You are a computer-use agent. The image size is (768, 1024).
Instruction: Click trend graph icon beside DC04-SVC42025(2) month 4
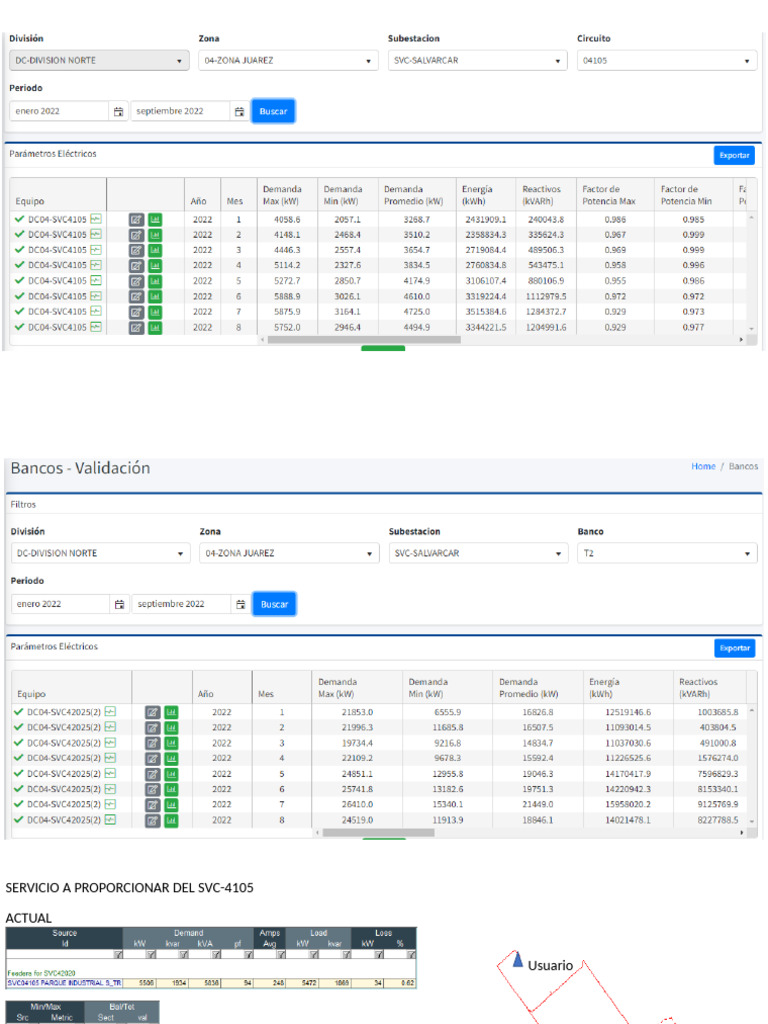[110, 758]
